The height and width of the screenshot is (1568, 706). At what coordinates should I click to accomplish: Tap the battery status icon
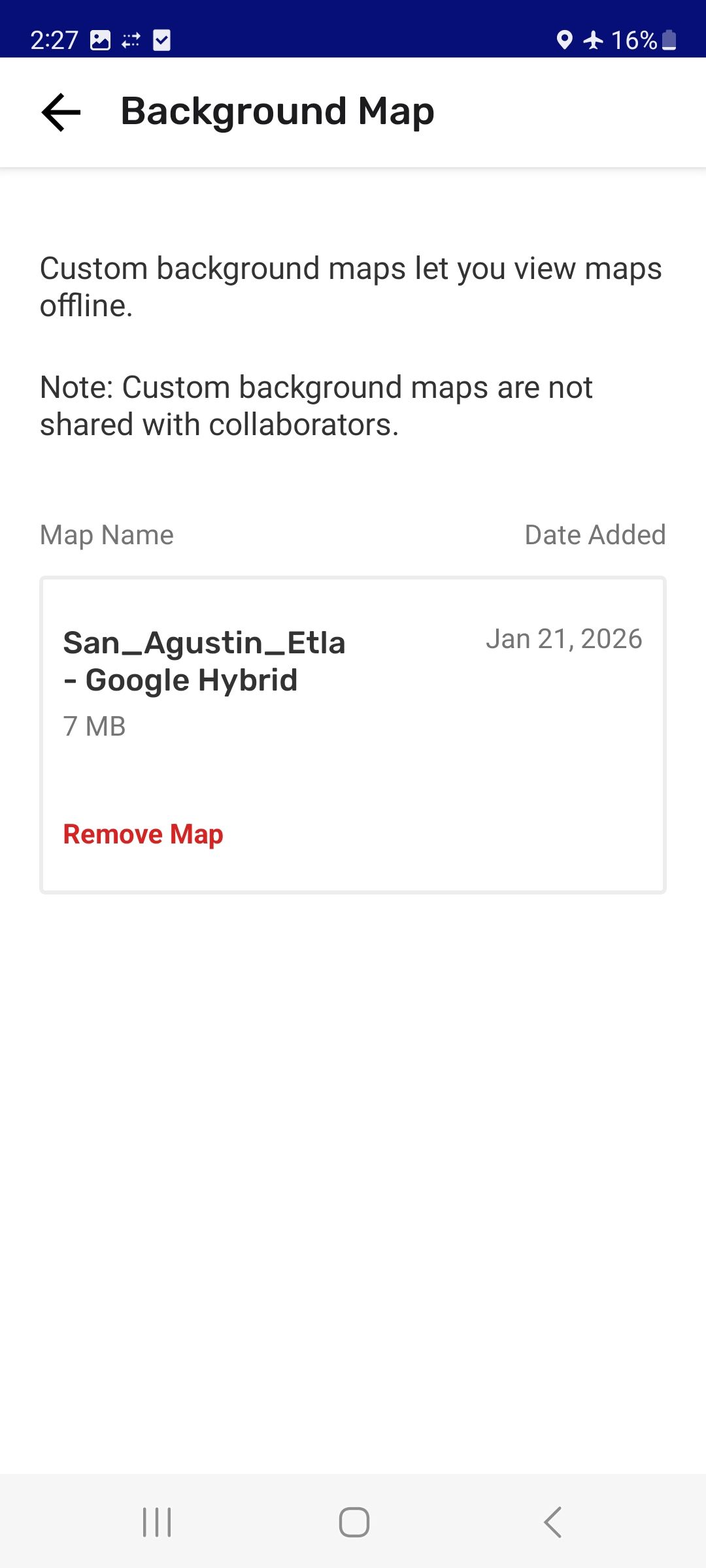[x=669, y=41]
